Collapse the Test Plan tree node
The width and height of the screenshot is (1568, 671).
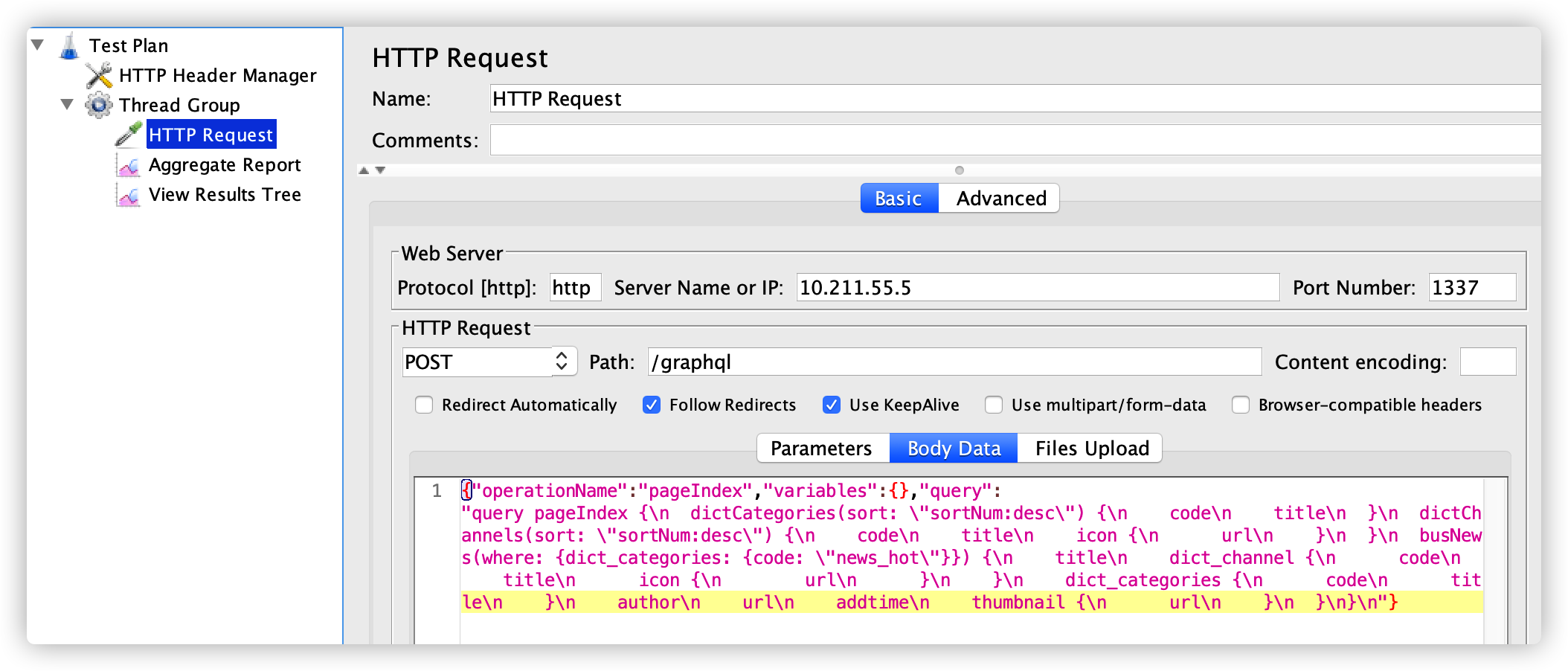point(37,45)
